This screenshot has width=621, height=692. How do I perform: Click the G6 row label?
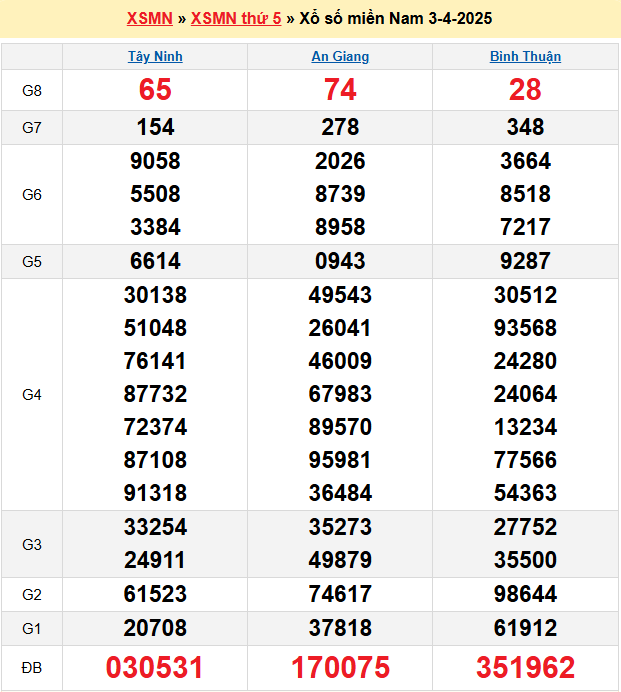[32, 195]
